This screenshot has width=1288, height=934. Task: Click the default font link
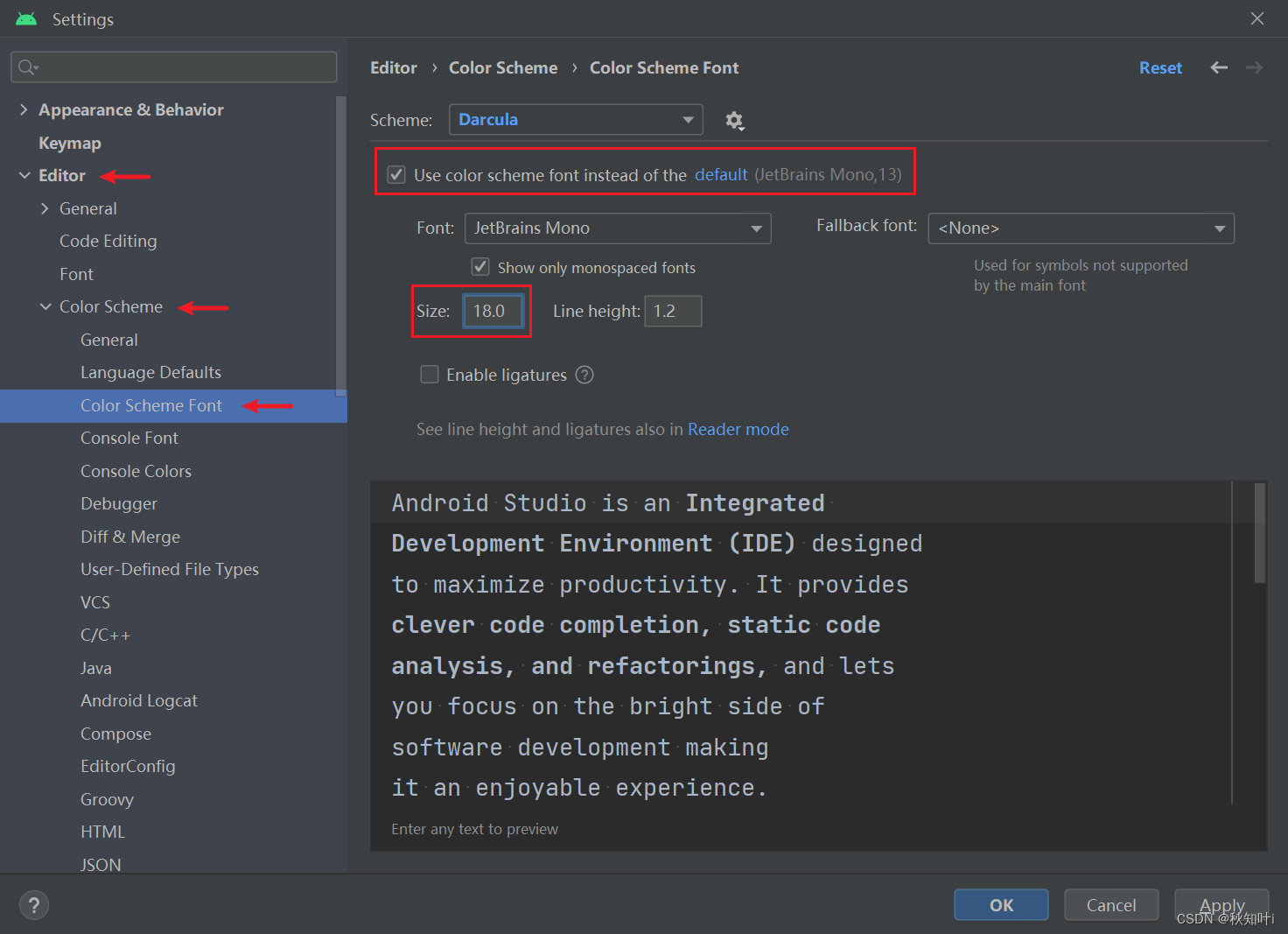coord(721,174)
